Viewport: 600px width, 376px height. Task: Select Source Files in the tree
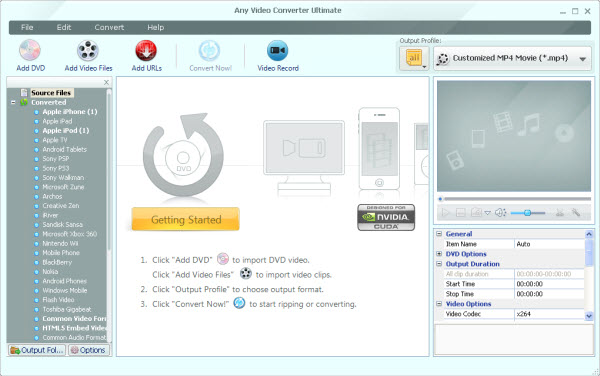pyautogui.click(x=51, y=93)
